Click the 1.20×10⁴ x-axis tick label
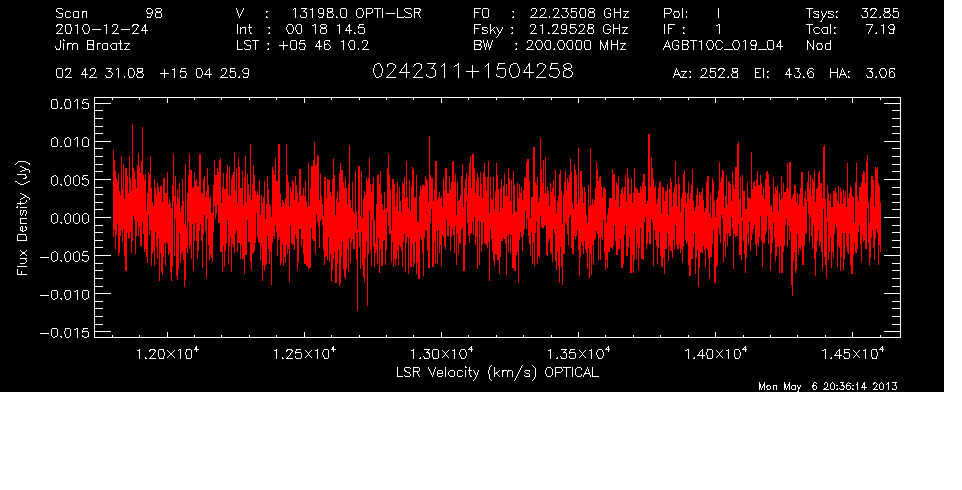 coord(167,353)
